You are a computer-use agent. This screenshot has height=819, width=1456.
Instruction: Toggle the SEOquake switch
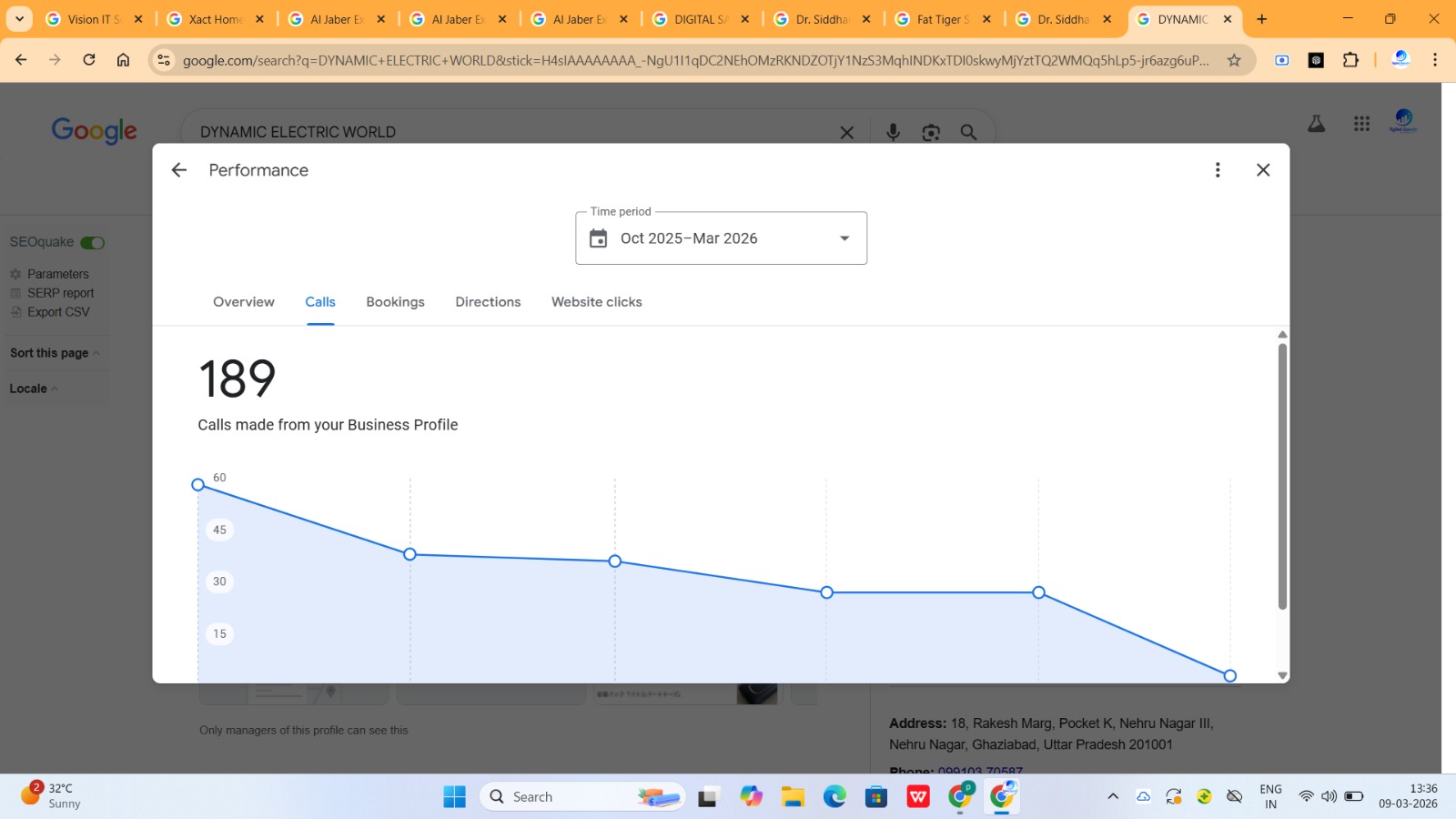click(x=93, y=243)
